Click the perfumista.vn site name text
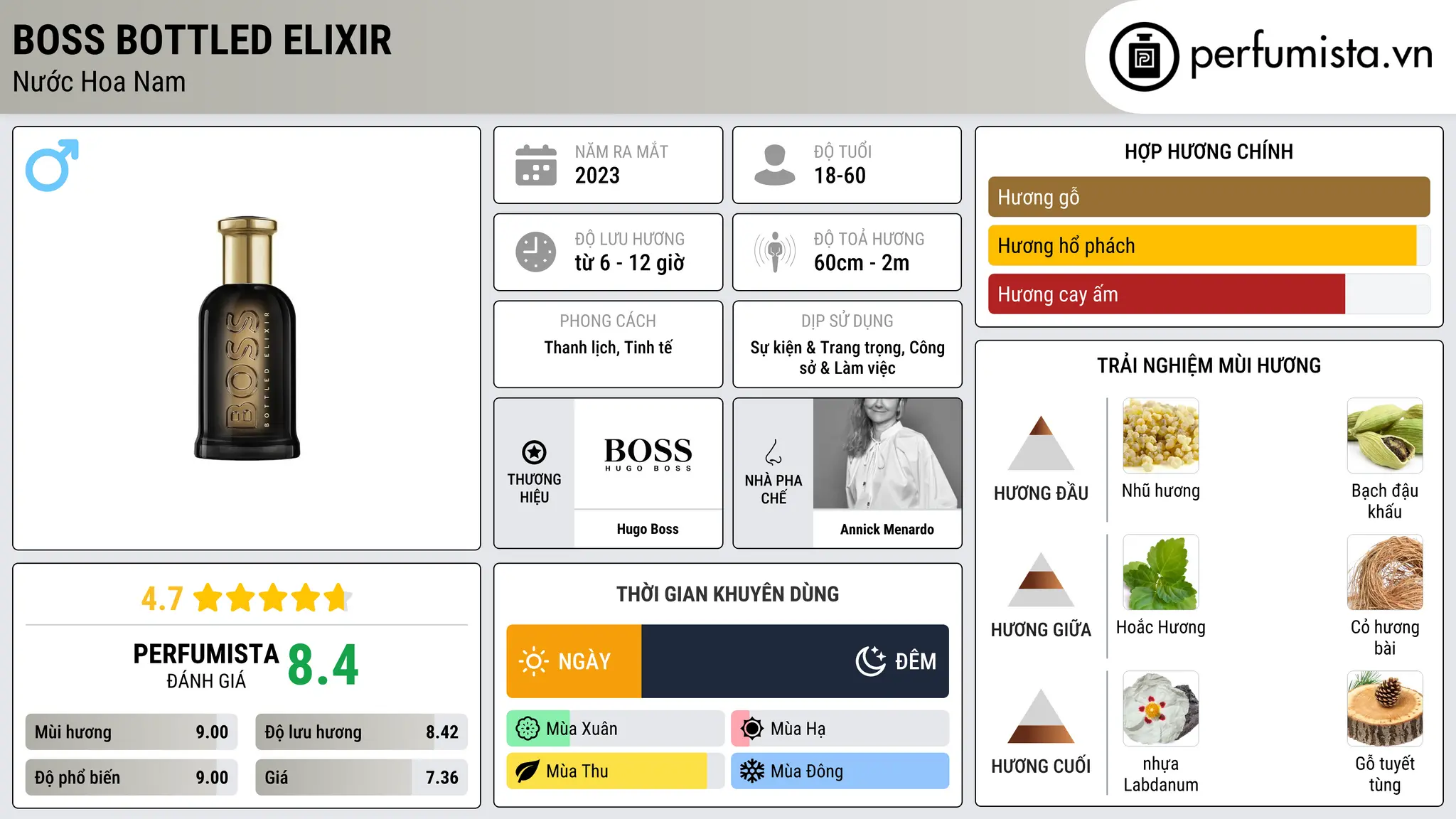 coord(1311,54)
